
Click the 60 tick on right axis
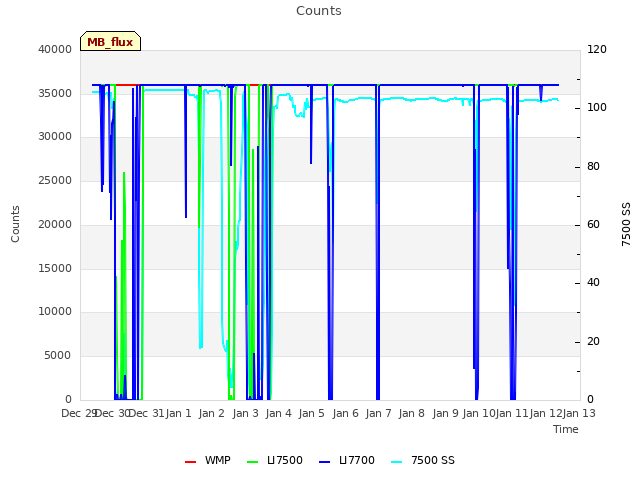pyautogui.click(x=593, y=224)
